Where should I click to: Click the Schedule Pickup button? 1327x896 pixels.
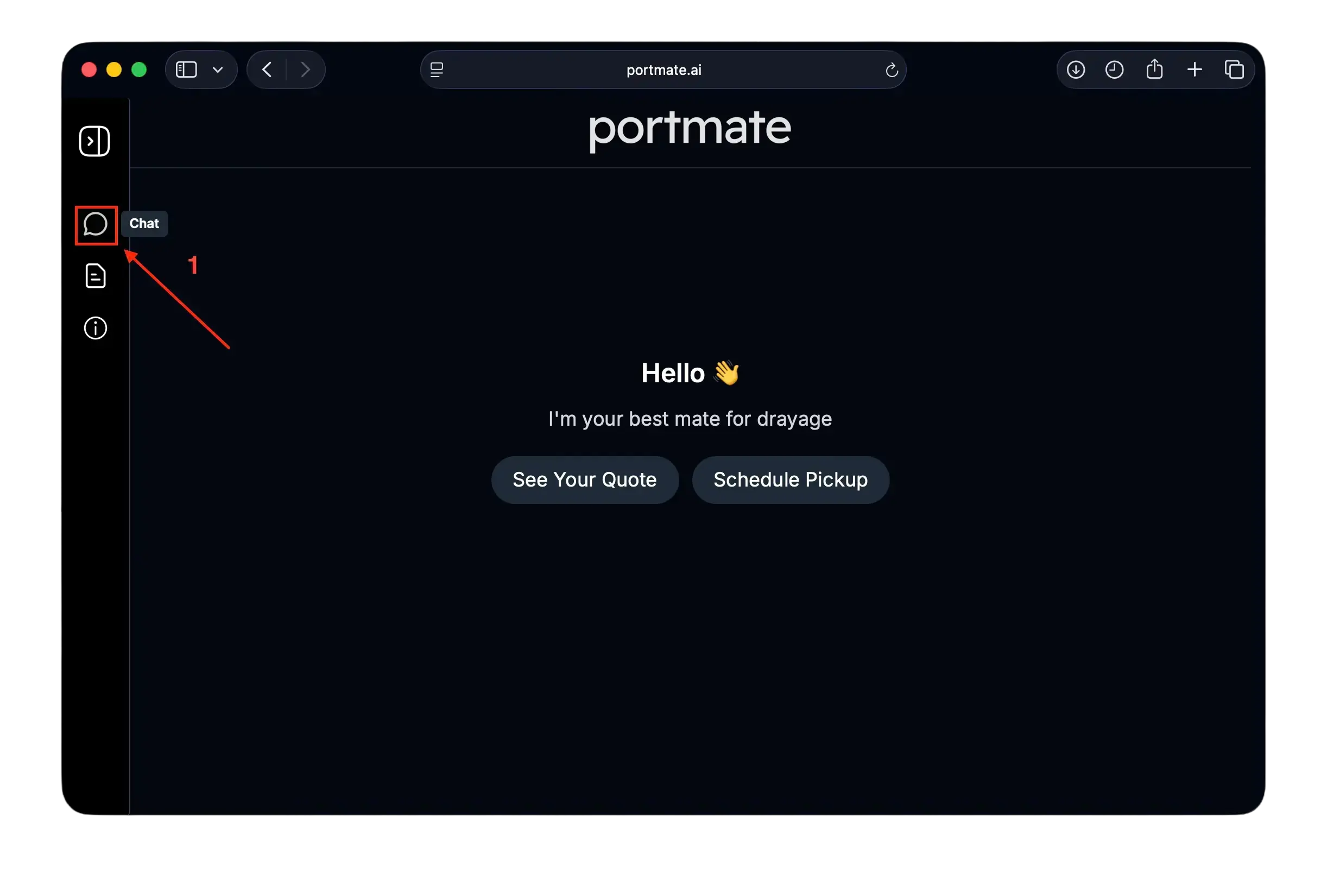click(790, 479)
